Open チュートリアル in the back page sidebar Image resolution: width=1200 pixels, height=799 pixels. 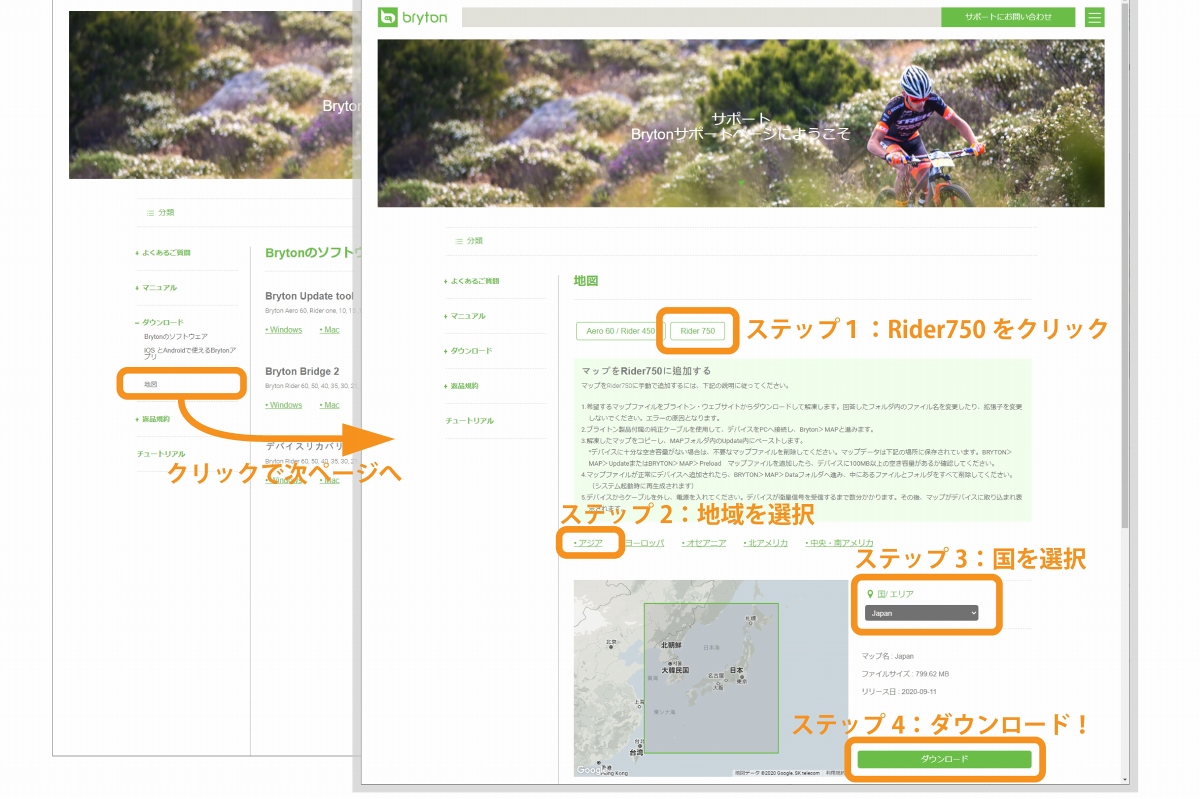pos(161,454)
